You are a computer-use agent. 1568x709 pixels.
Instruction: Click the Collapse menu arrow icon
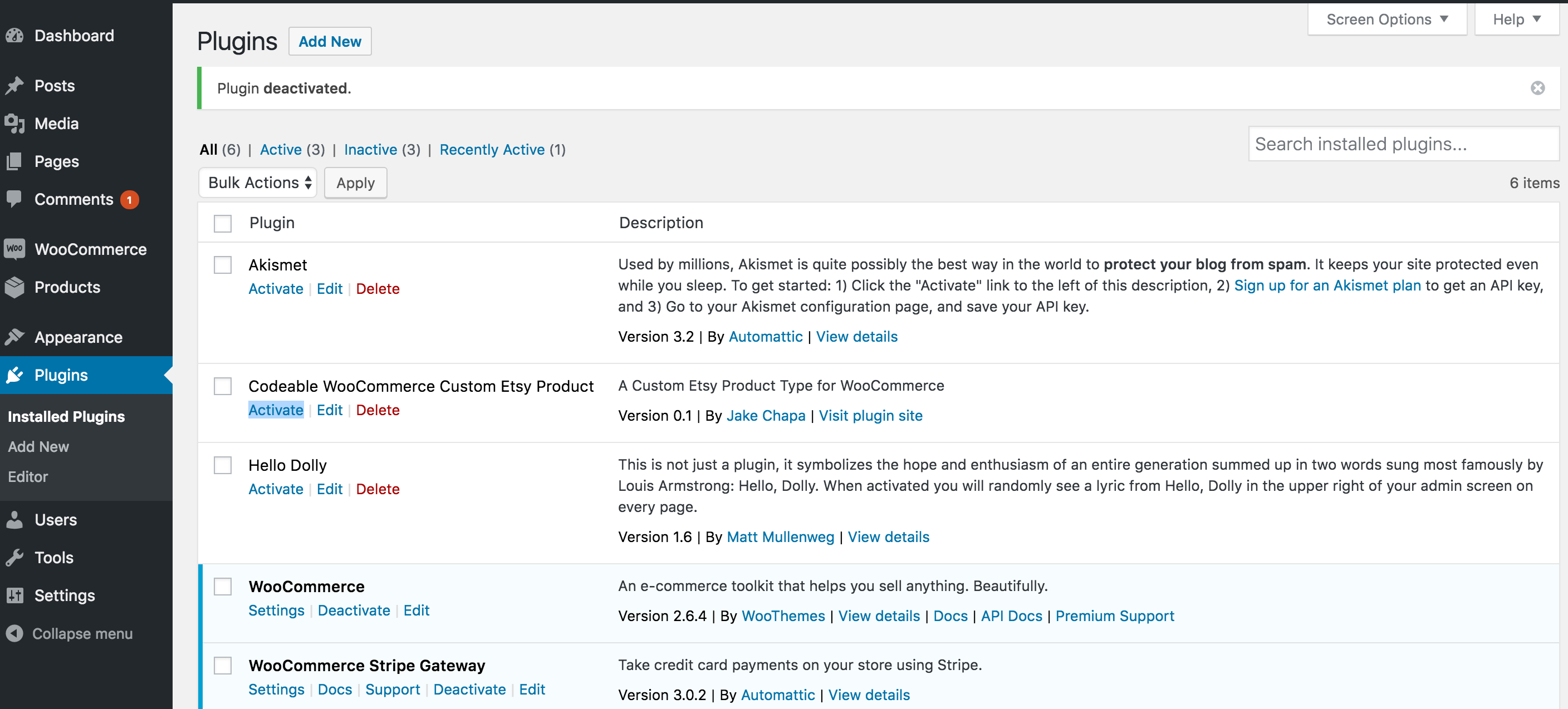(x=14, y=633)
